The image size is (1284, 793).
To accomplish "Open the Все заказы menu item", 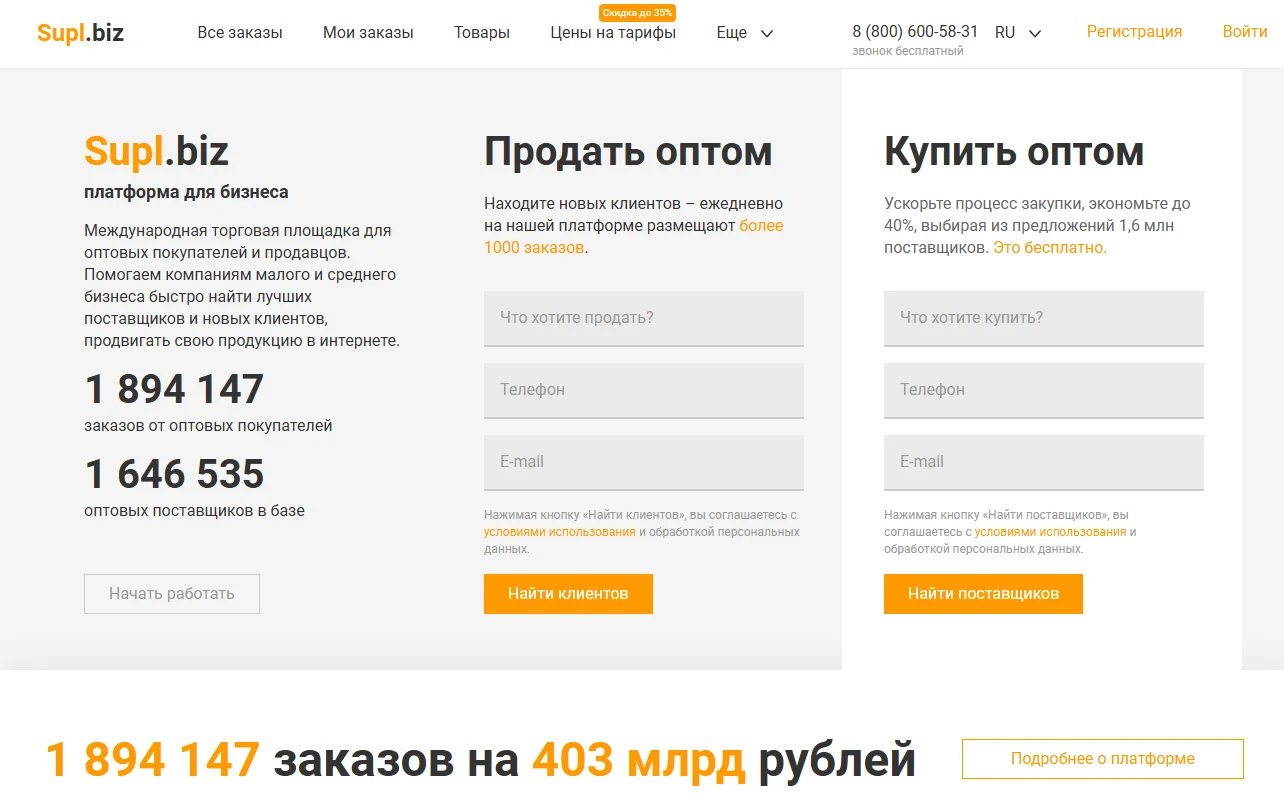I will [240, 33].
